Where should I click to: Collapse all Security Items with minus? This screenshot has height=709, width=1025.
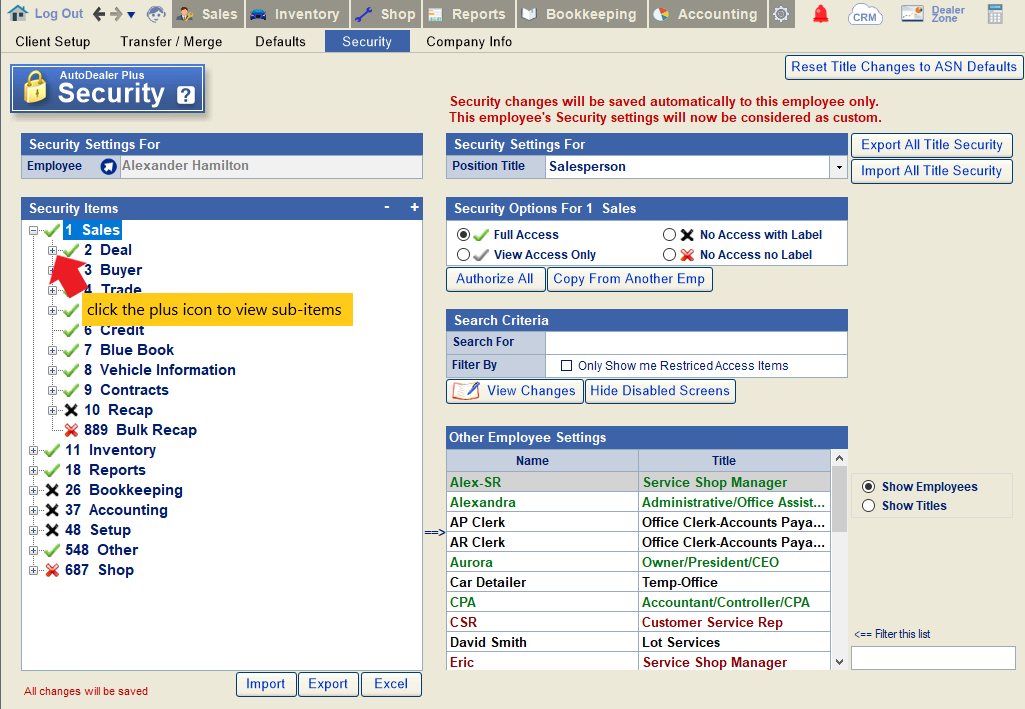[x=387, y=207]
